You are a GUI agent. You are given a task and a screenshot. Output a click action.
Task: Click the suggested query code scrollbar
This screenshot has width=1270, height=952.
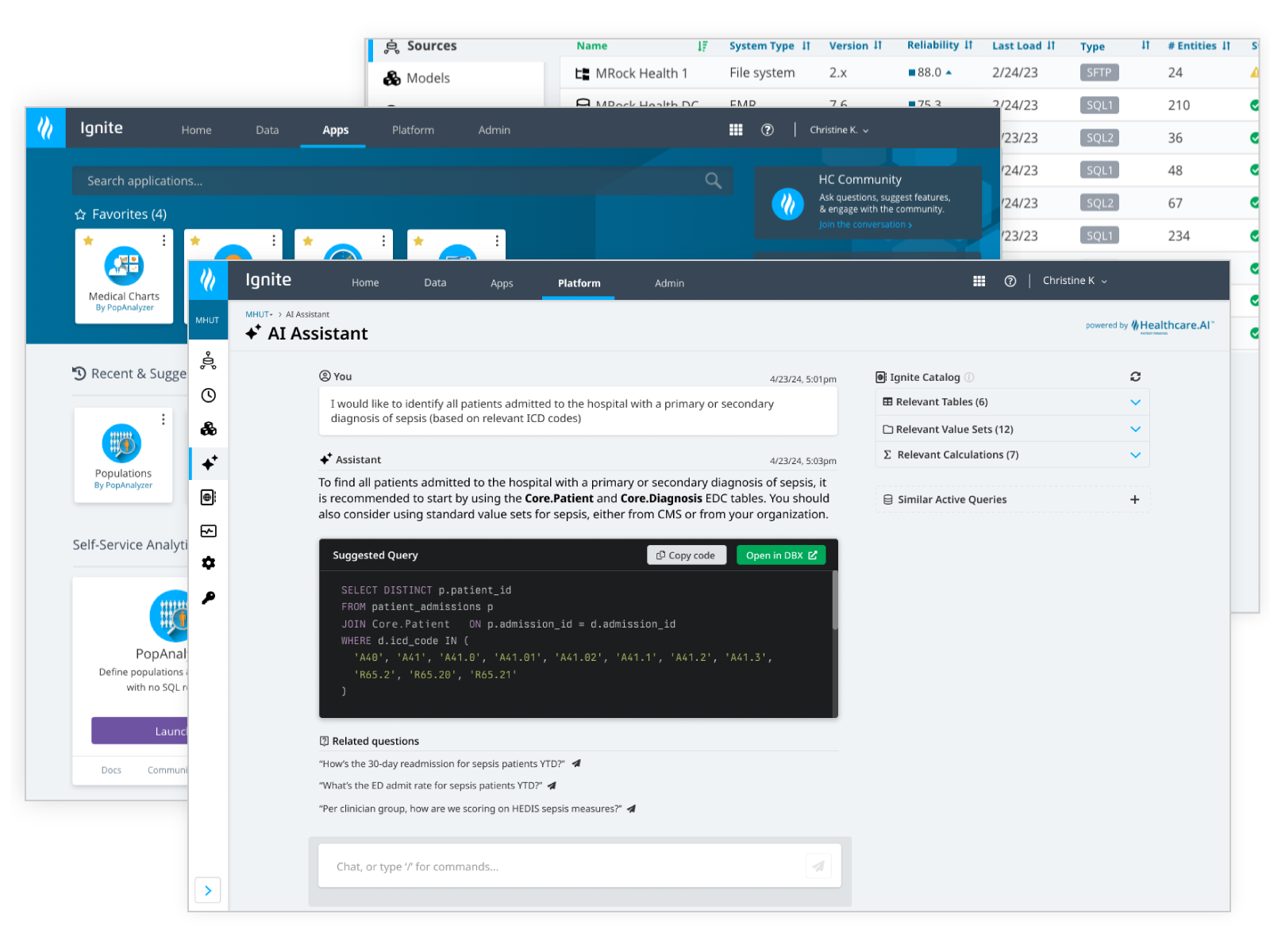(x=834, y=601)
